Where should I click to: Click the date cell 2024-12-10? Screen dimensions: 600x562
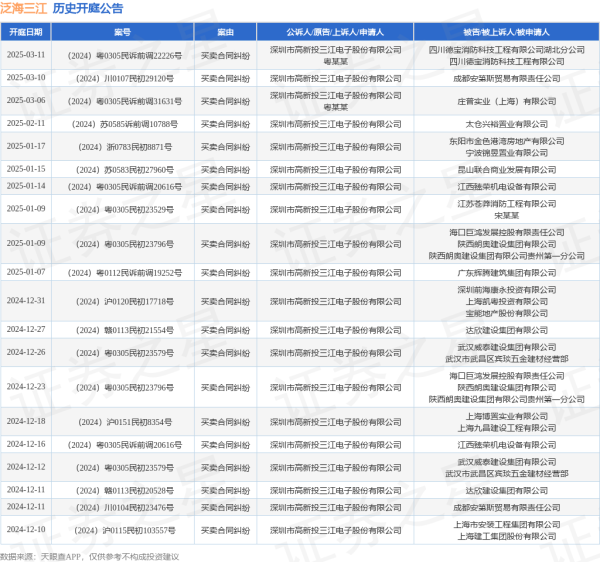pyautogui.click(x=26, y=529)
